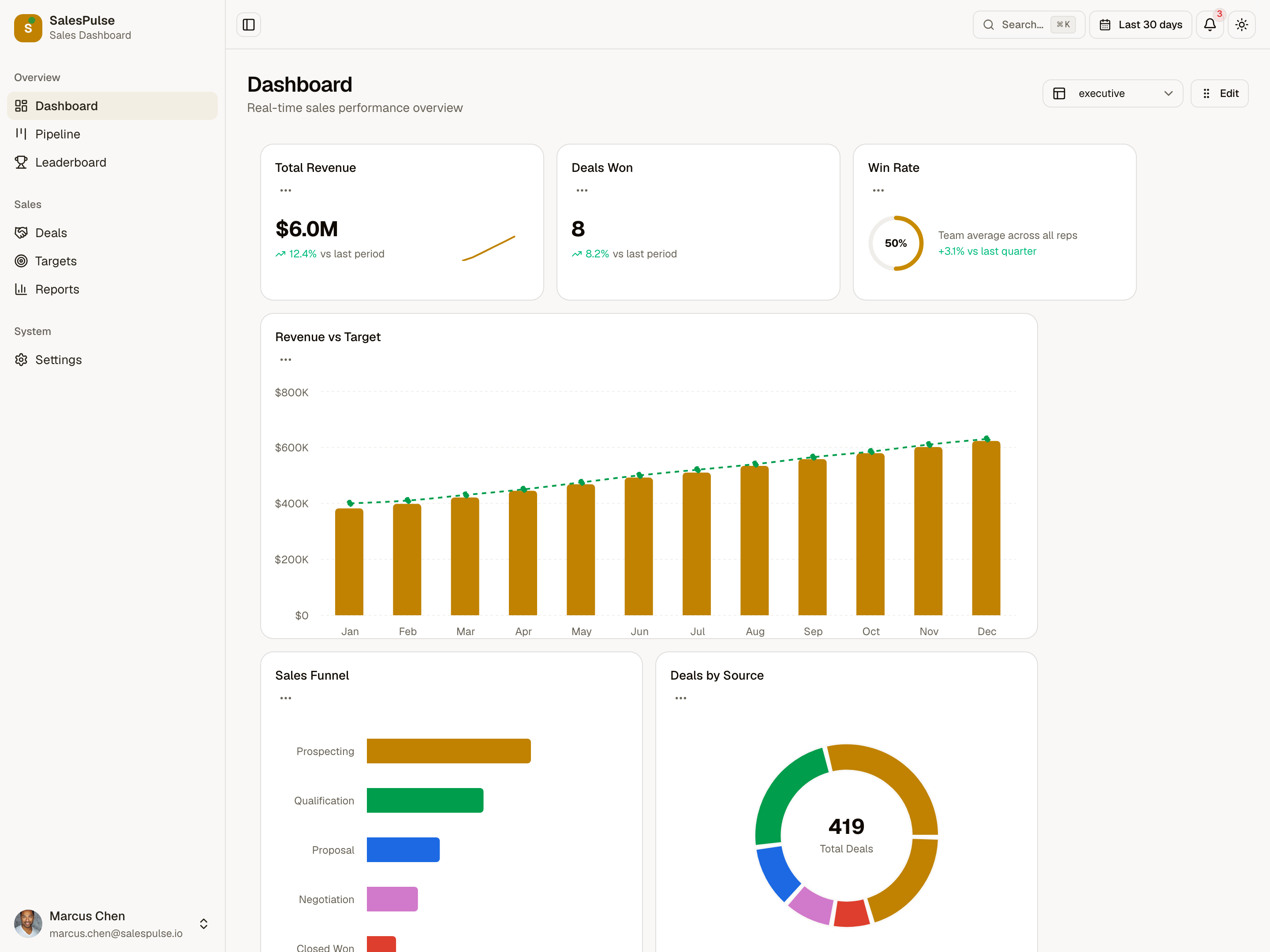Click the Deals handshake icon
The image size is (1270, 952).
(x=21, y=232)
